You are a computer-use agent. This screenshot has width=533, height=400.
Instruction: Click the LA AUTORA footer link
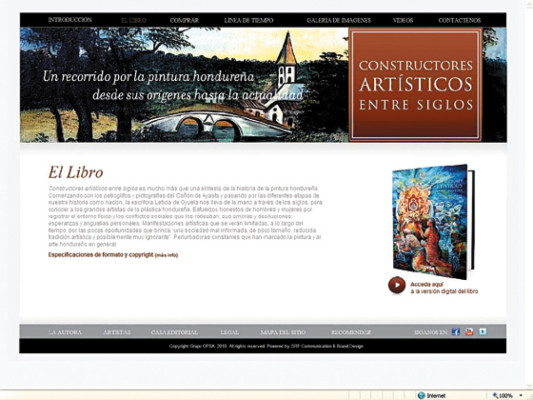(x=65, y=332)
